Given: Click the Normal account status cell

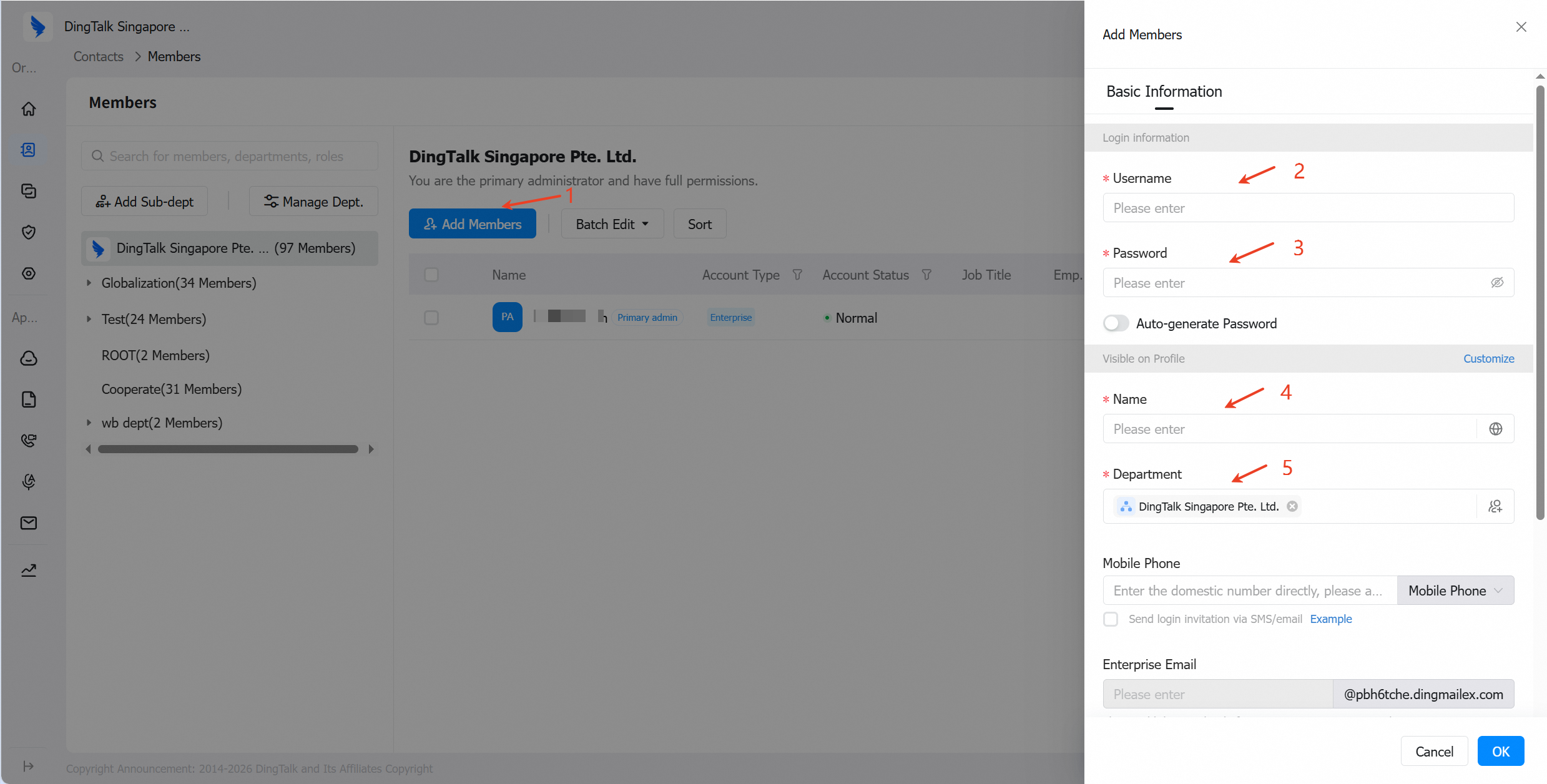Looking at the screenshot, I should 850,318.
